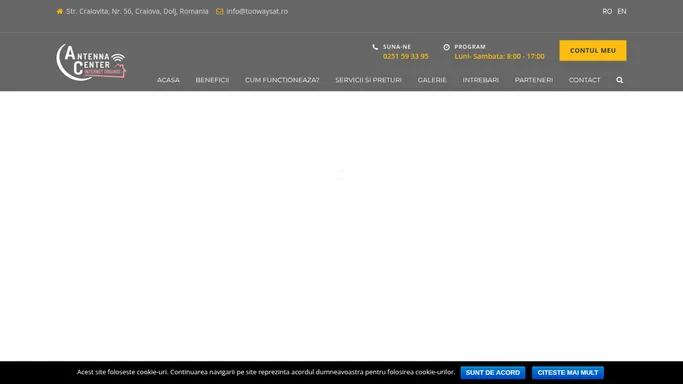683x384 pixels.
Task: Open the ACASA menu item
Action: 168,80
